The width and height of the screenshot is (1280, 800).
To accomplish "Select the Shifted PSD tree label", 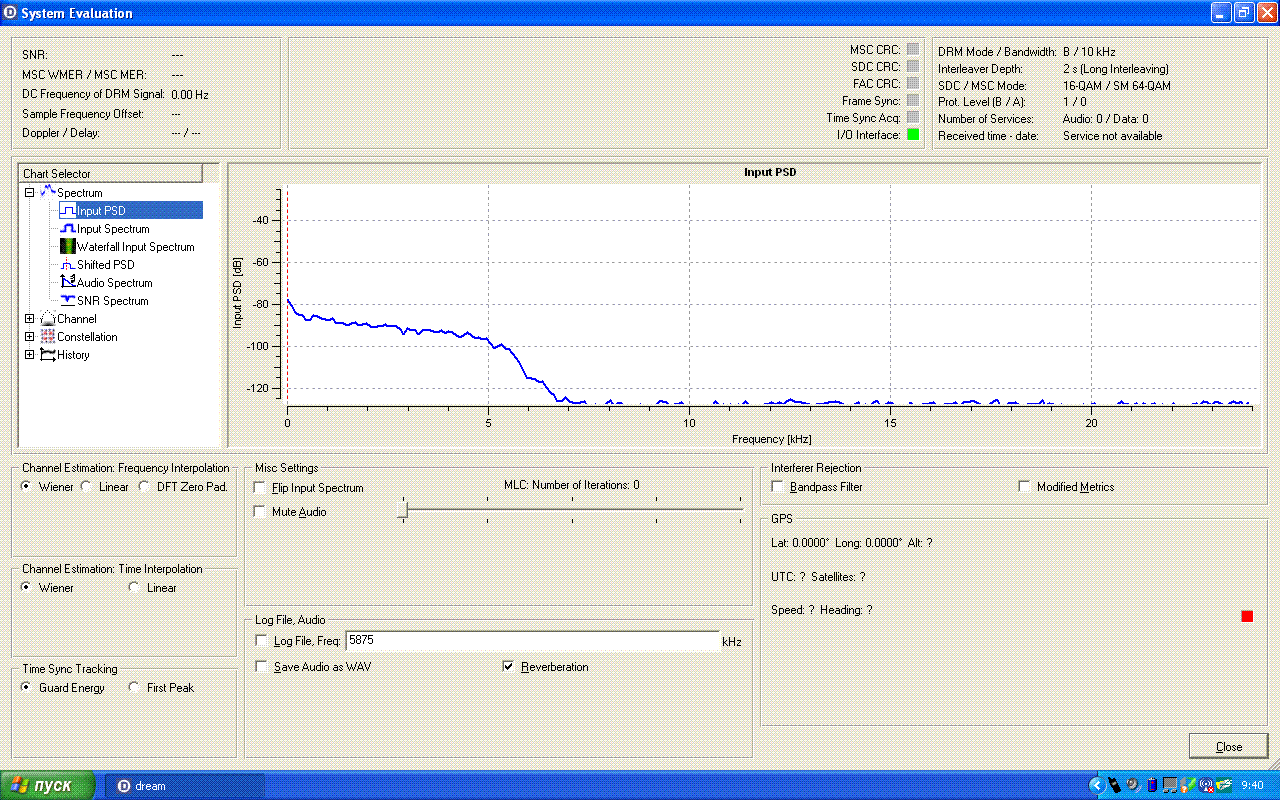I will point(106,265).
